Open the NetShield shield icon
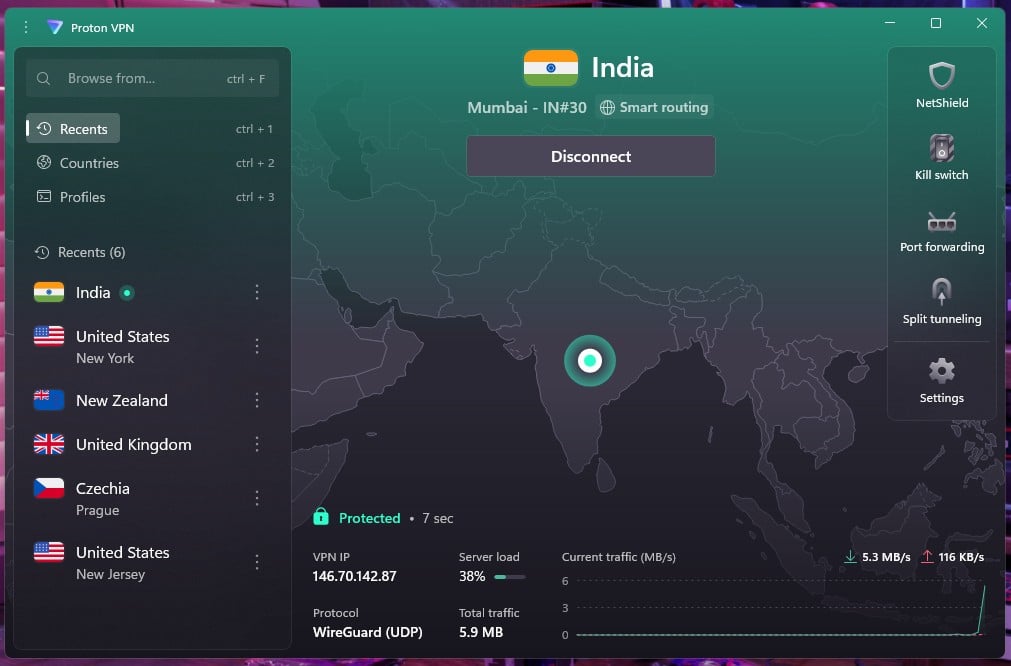This screenshot has width=1011, height=666. click(941, 76)
